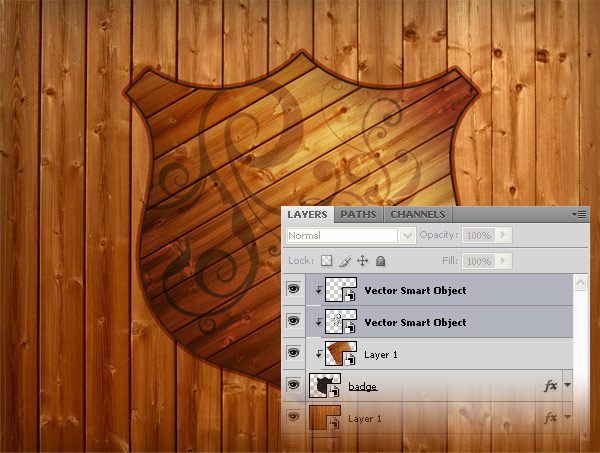Click the fx icon on bottom Layer 1
The width and height of the screenshot is (600, 453).
point(550,418)
